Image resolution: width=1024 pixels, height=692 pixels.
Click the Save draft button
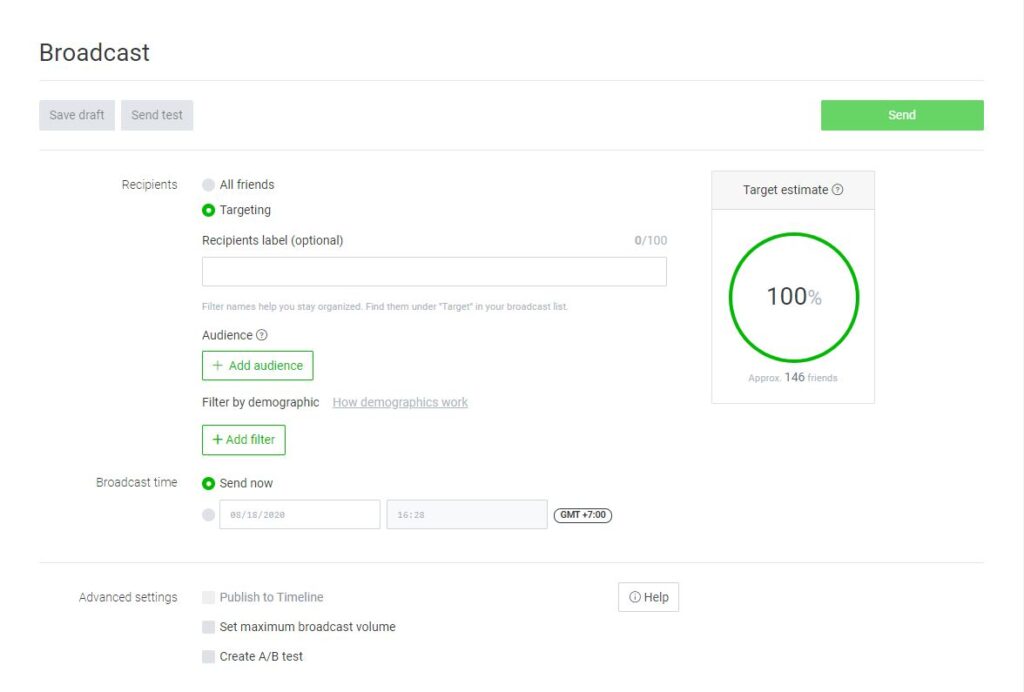tap(76, 114)
